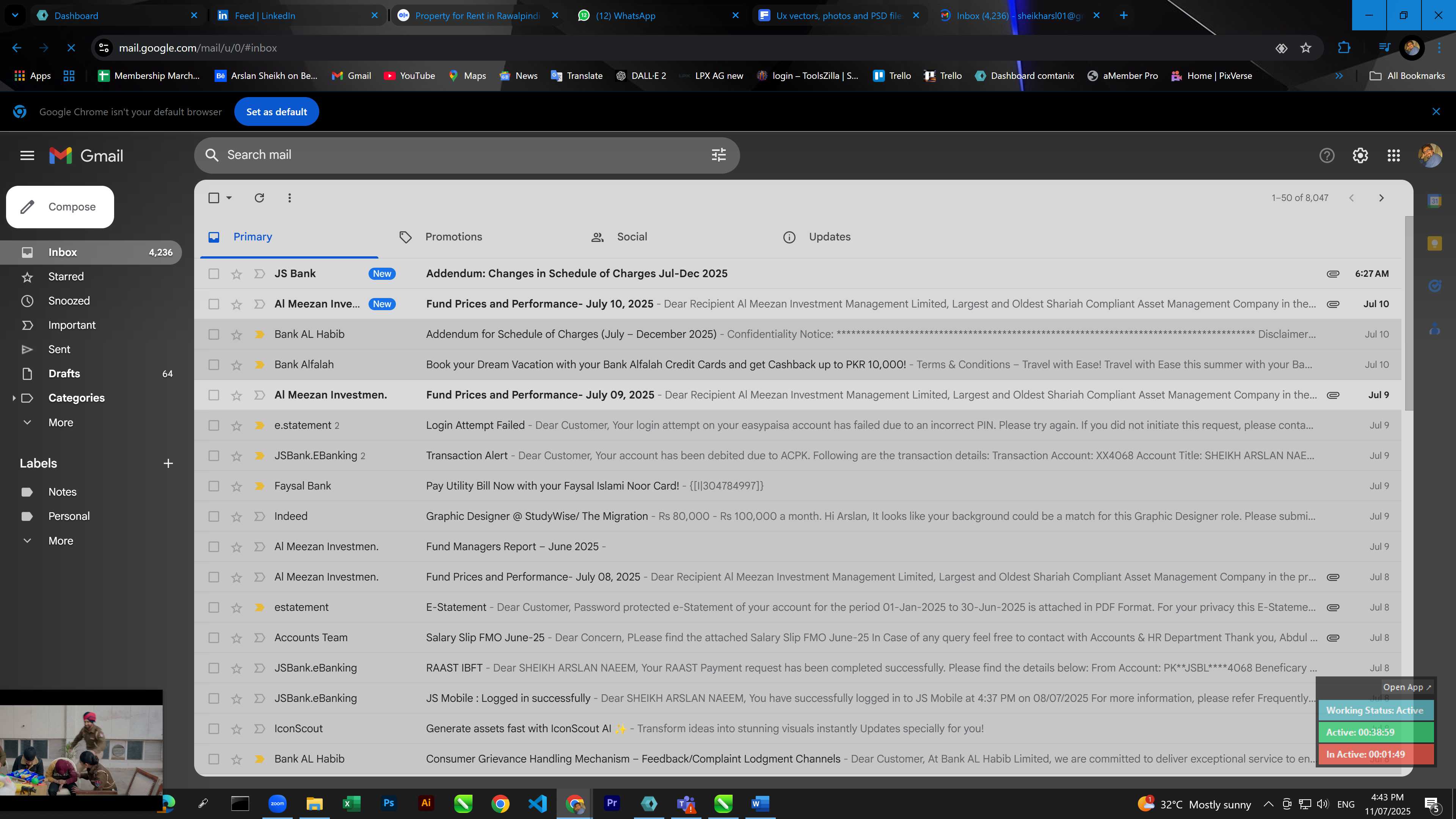Image resolution: width=1456 pixels, height=819 pixels.
Task: Open the More options three-dot menu above mail list
Action: point(289,198)
